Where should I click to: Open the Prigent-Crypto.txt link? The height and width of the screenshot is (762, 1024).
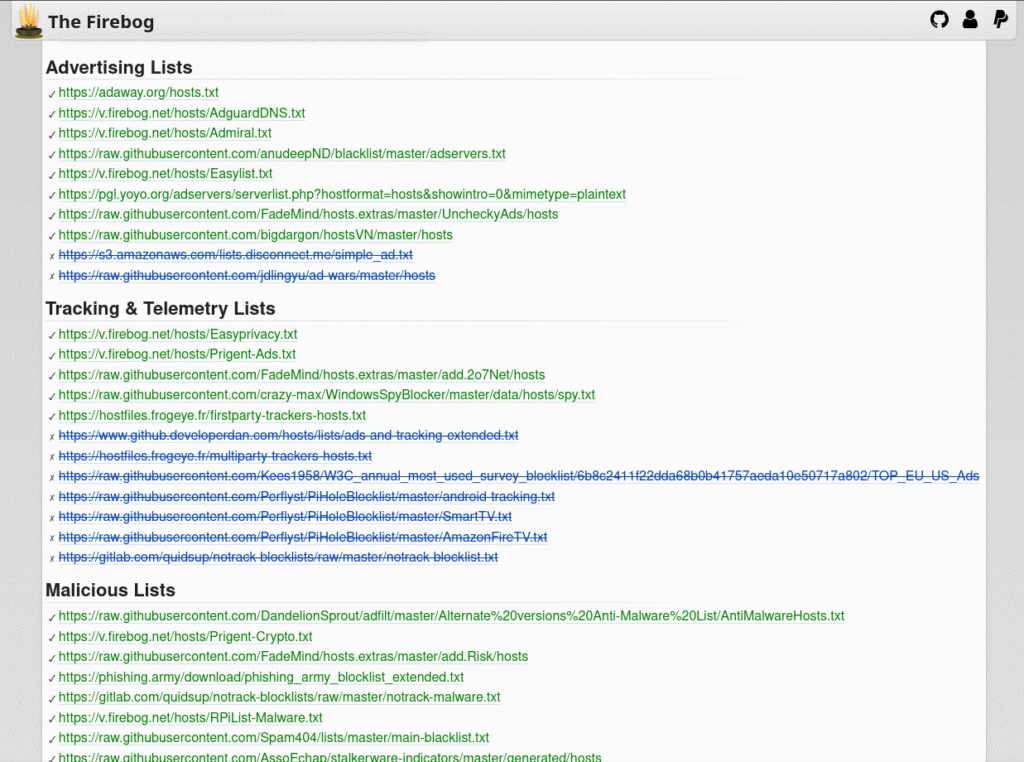pyautogui.click(x=185, y=636)
